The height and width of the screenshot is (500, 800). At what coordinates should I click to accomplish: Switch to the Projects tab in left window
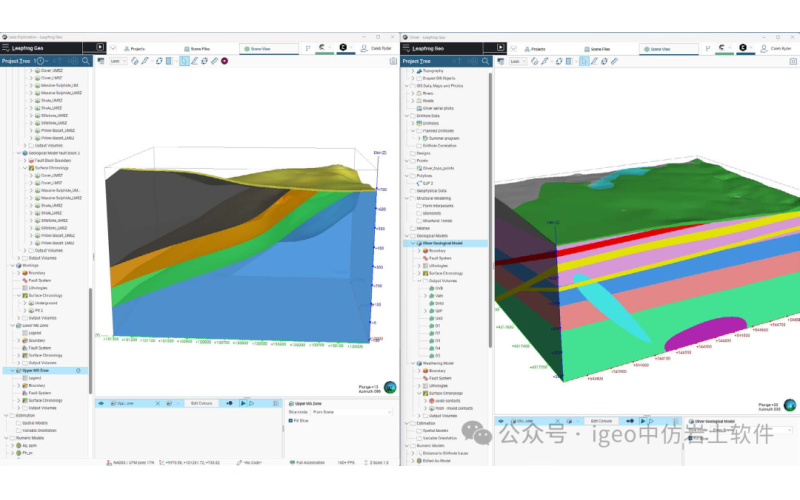click(x=135, y=48)
